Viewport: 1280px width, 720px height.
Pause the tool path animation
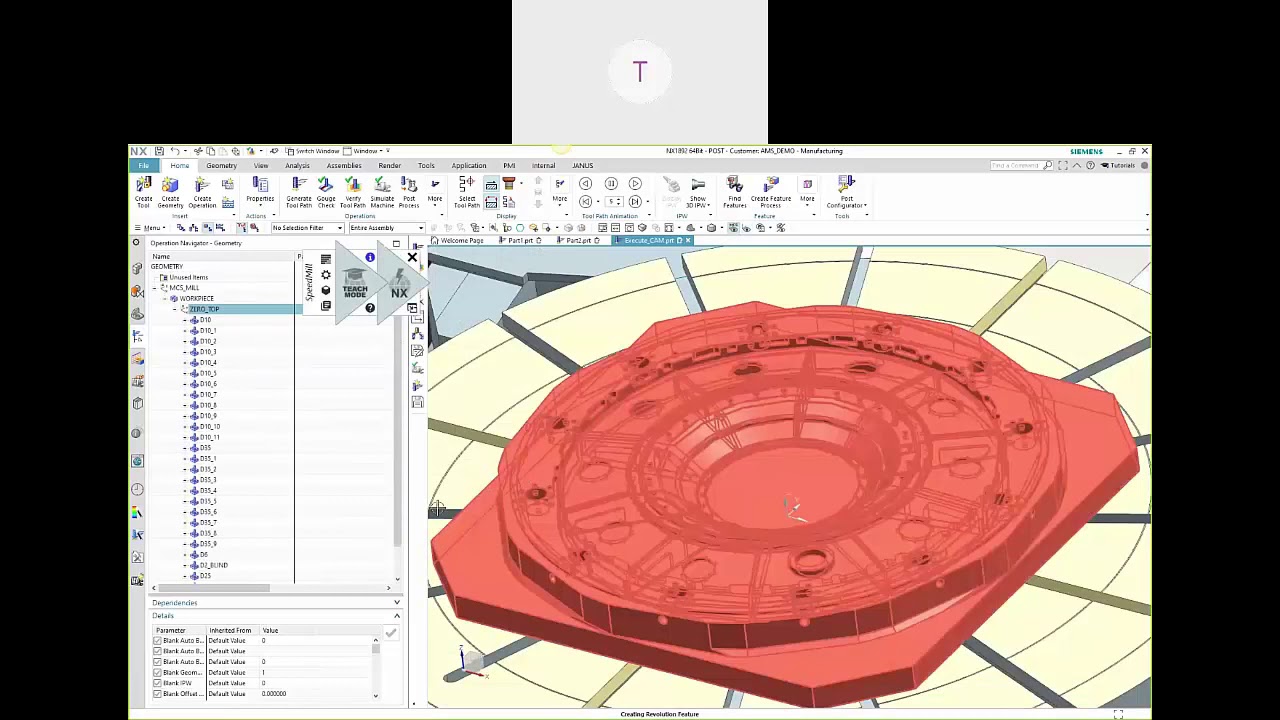point(611,184)
